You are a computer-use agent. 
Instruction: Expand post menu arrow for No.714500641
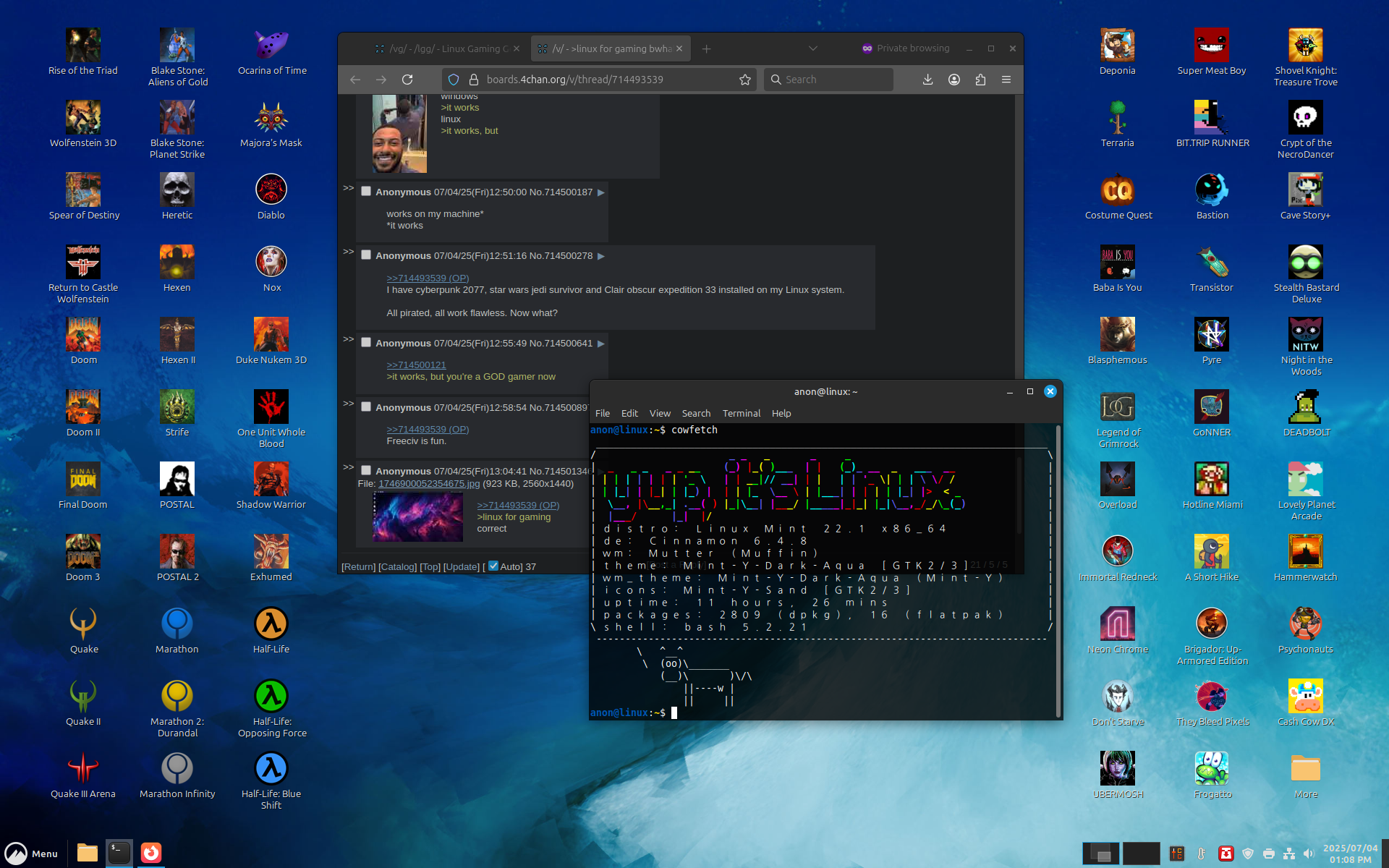(x=600, y=344)
